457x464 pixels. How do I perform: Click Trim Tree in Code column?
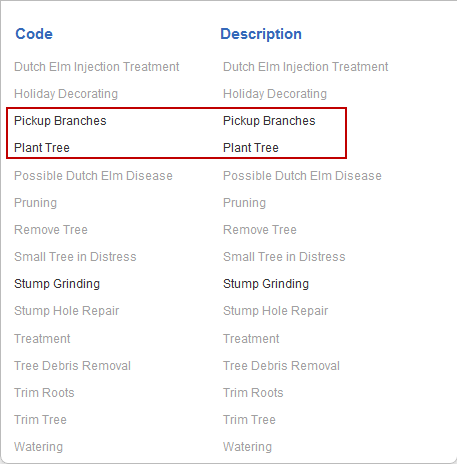(41, 420)
